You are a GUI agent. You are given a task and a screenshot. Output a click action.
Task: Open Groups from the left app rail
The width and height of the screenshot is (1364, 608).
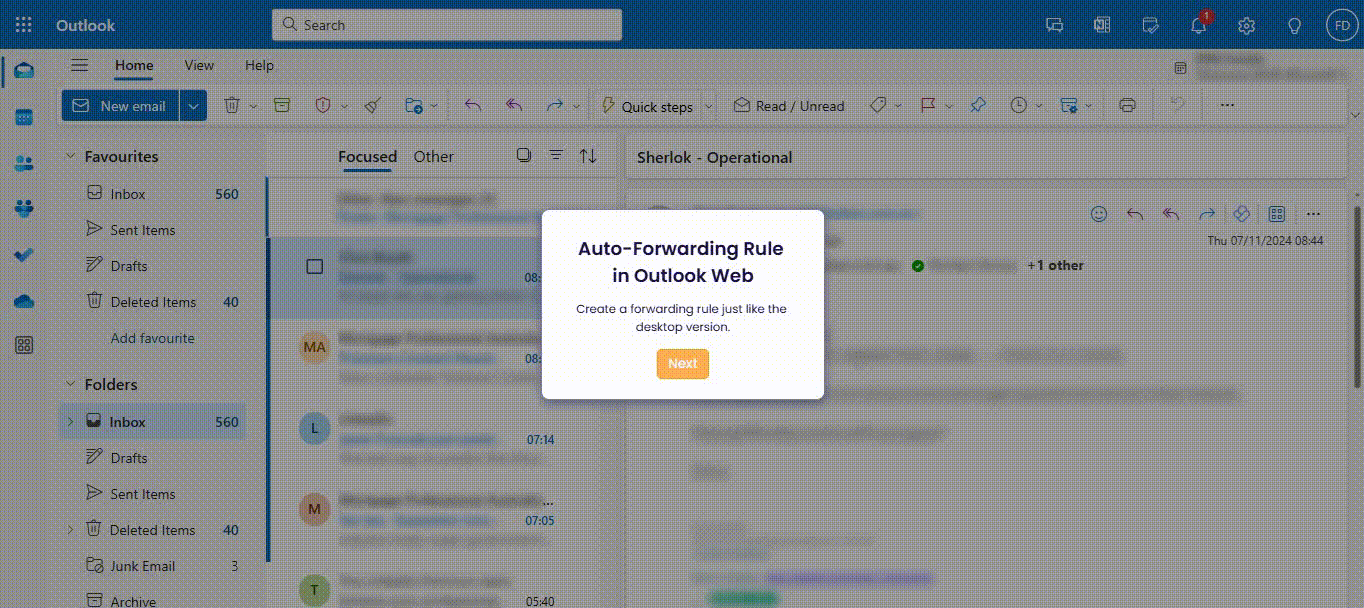24,209
